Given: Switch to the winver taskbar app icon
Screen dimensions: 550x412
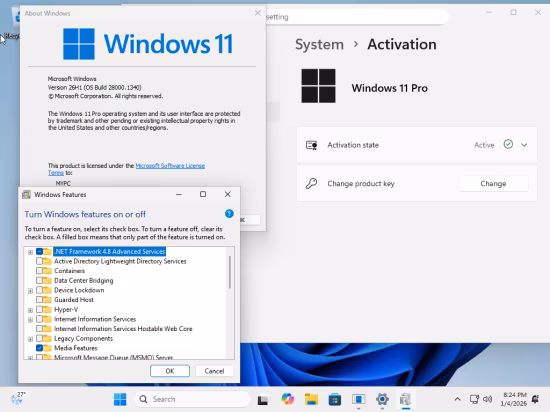Looking at the screenshot, I should 358,399.
